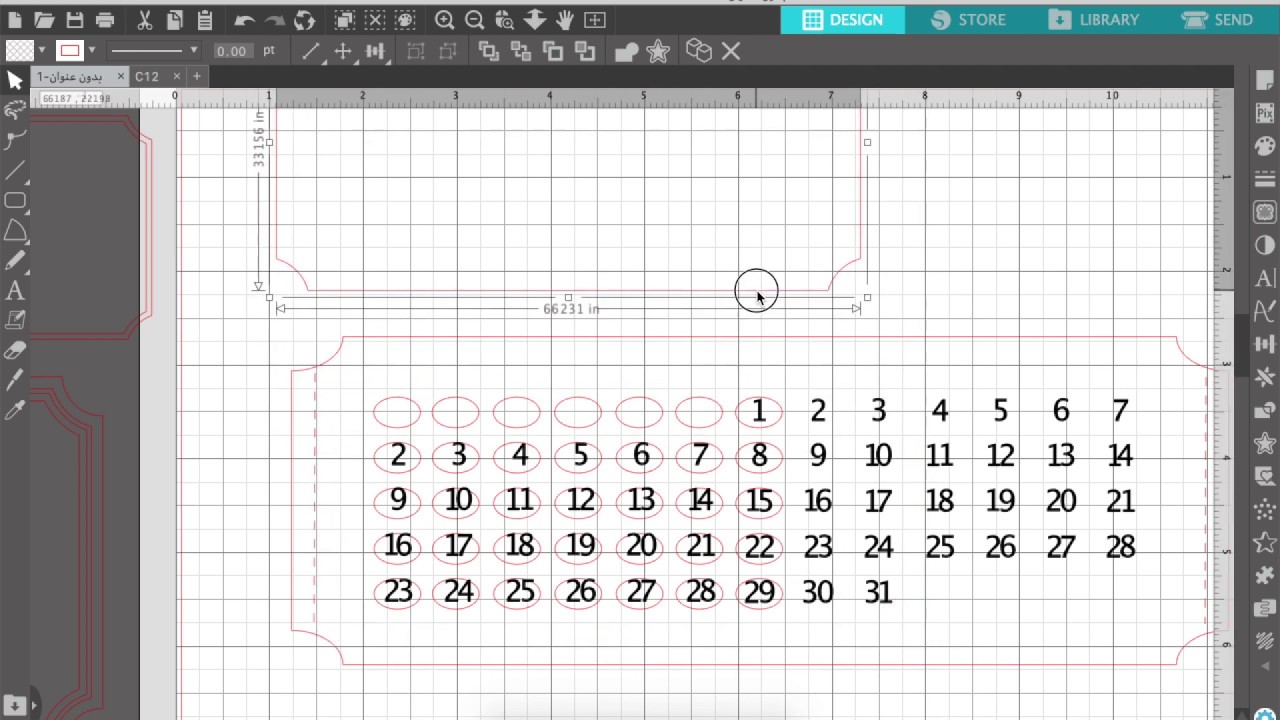This screenshot has height=720, width=1280.
Task: Open the Text Style panel
Action: [1264, 279]
